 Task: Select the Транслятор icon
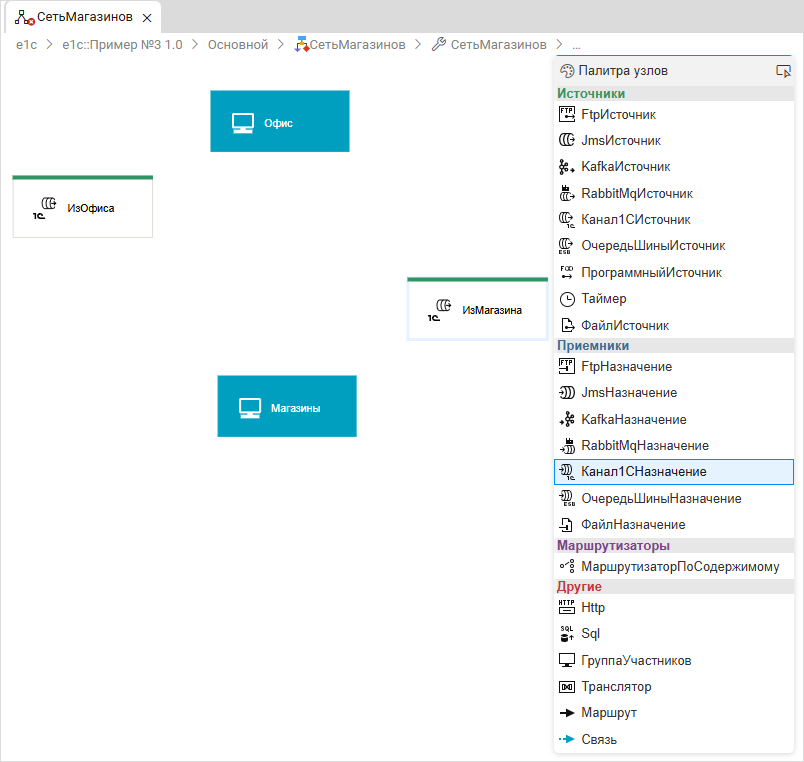(x=567, y=687)
